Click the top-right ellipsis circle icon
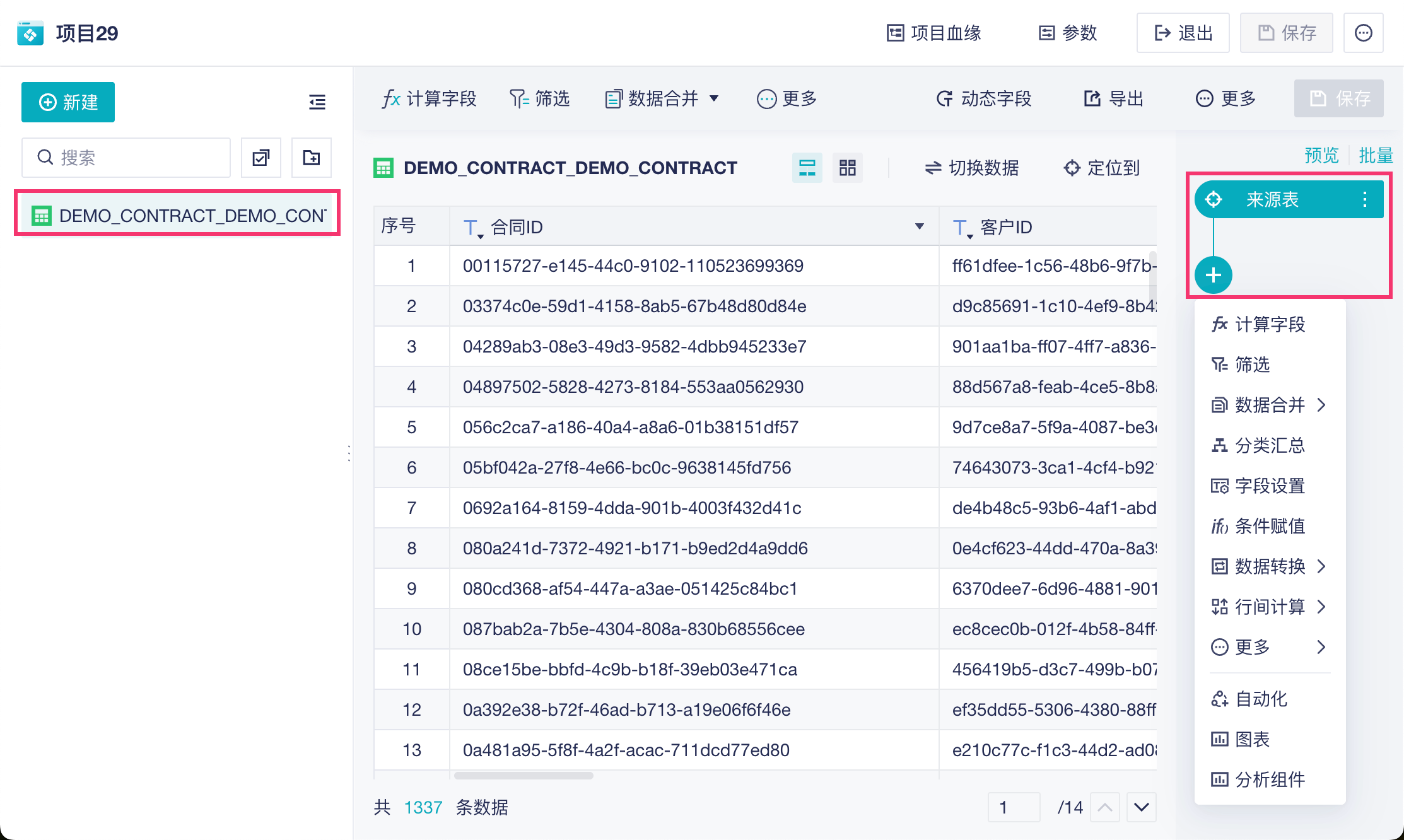1404x840 pixels. pos(1363,33)
